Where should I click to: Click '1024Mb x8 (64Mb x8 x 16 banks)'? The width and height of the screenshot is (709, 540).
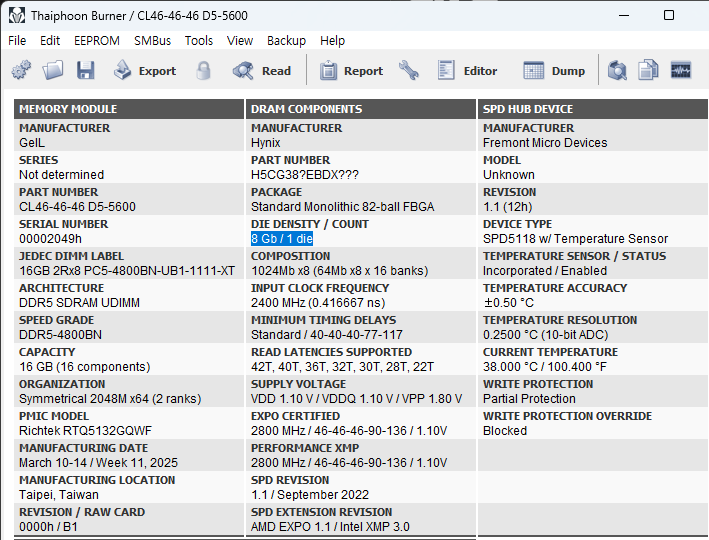[x=340, y=271]
